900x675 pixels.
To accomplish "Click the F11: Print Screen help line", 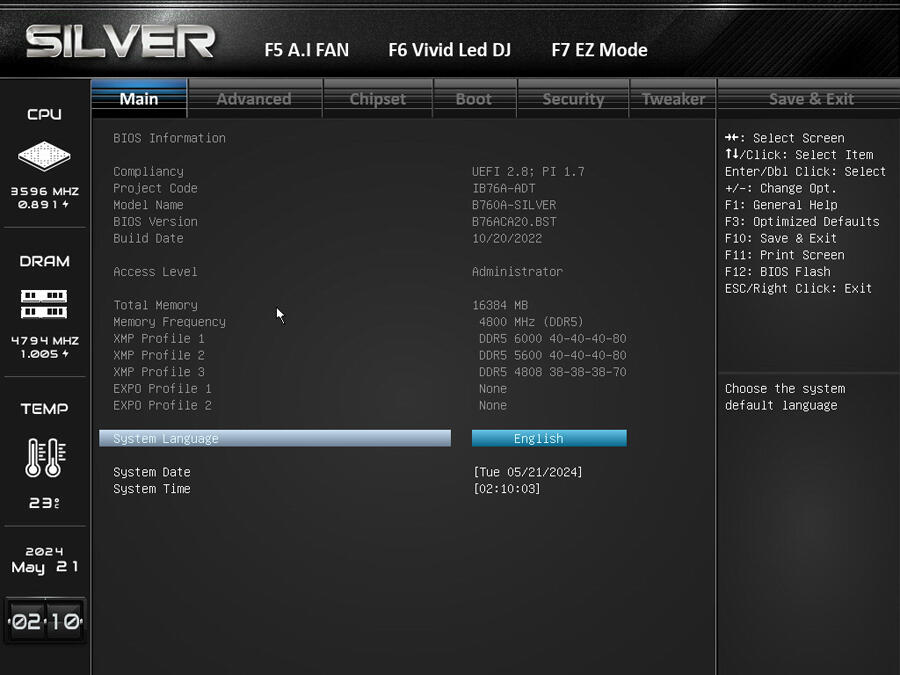I will click(x=784, y=255).
